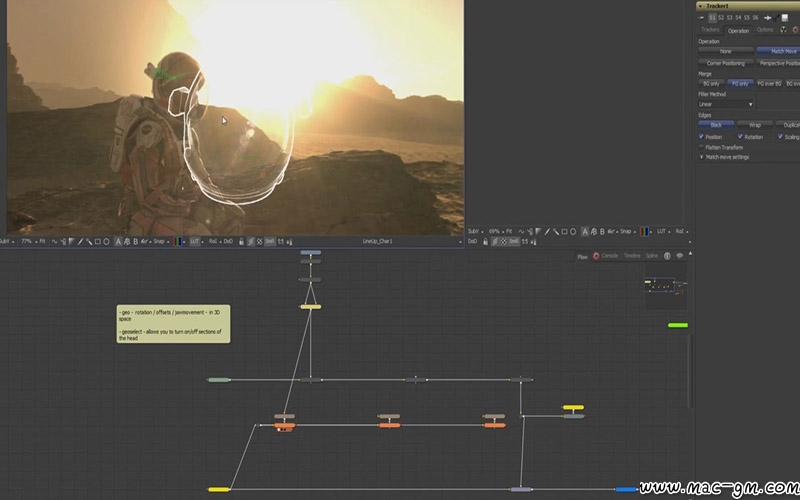
Task: Click the A/B split icon in left viewer
Action: point(127,241)
